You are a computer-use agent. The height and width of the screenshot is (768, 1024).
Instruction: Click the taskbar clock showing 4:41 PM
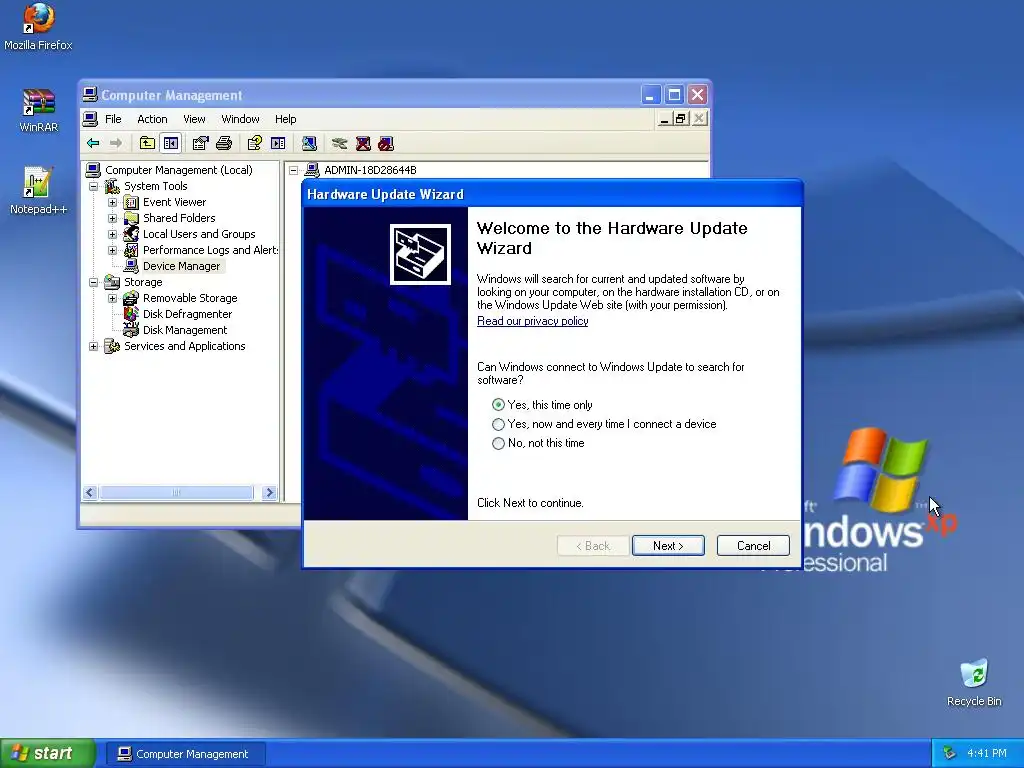pos(987,753)
